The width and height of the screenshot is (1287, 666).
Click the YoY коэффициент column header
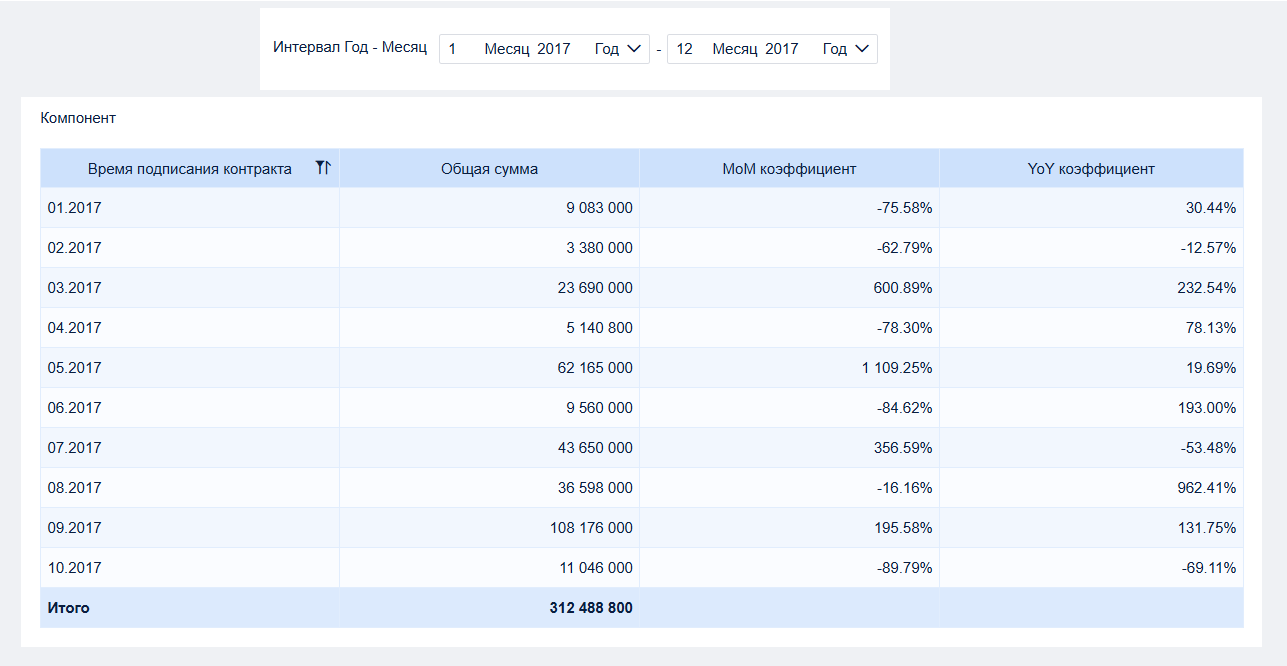pyautogui.click(x=1091, y=168)
